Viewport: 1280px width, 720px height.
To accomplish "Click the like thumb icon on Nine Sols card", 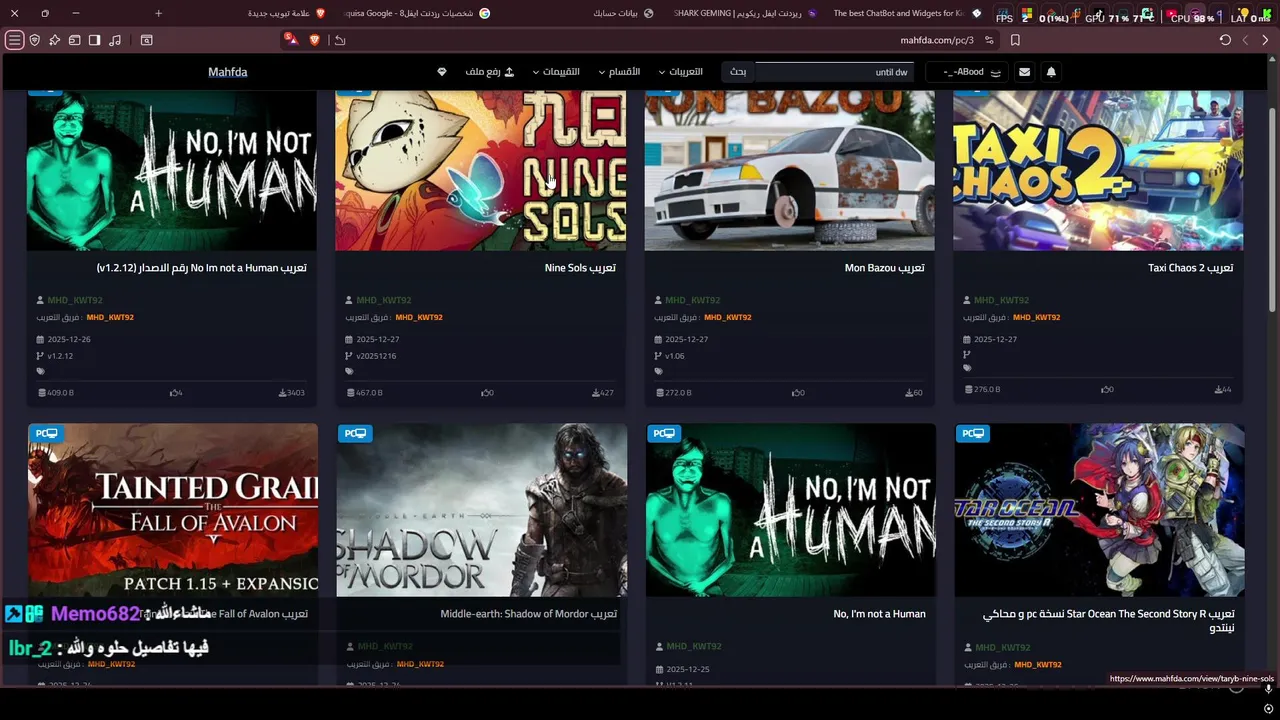I will pyautogui.click(x=485, y=393).
